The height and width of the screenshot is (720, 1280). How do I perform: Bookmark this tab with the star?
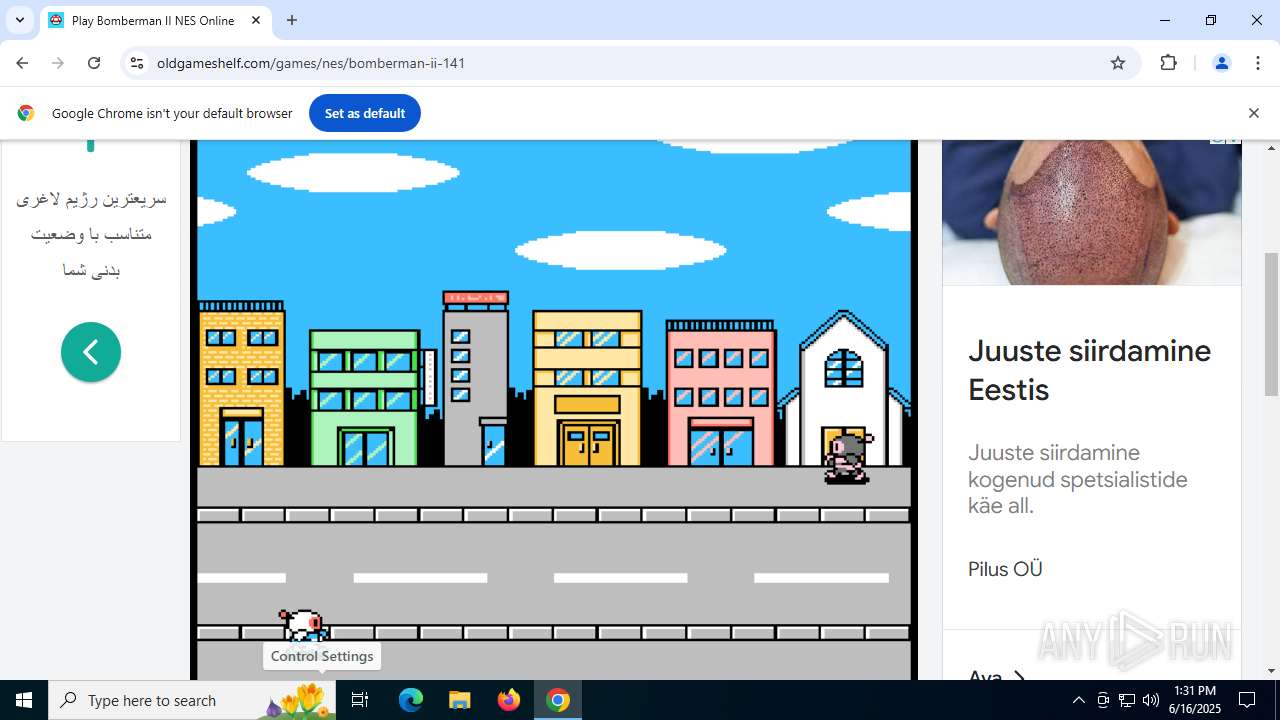[1118, 63]
